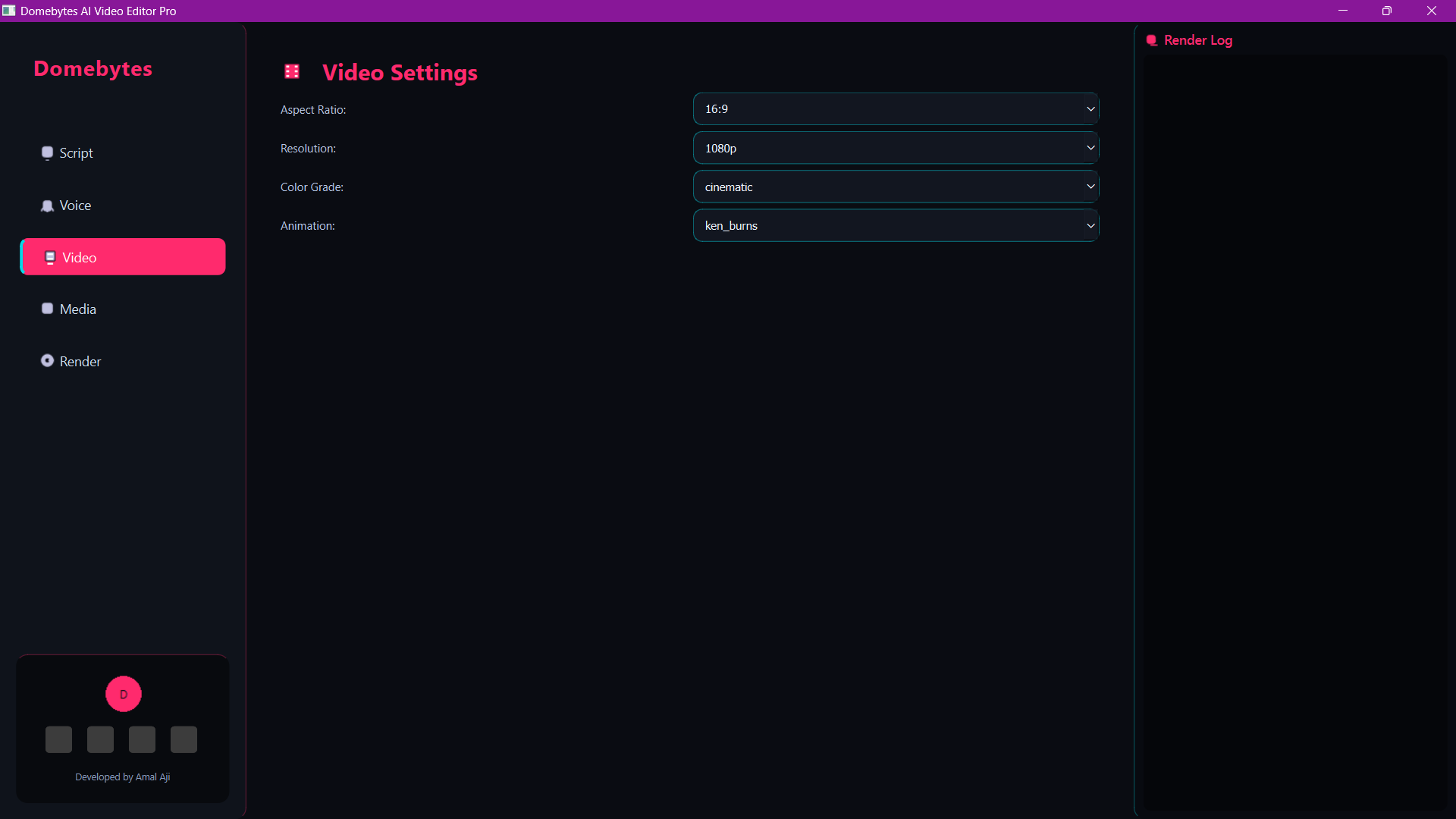1456x819 pixels.
Task: Click the monitor icon on the Video button
Action: [x=50, y=257]
